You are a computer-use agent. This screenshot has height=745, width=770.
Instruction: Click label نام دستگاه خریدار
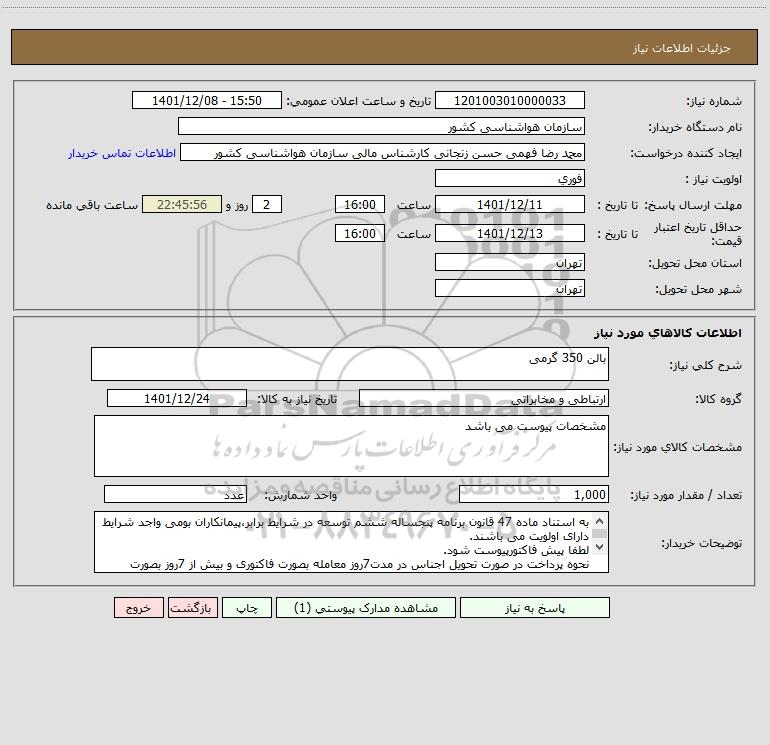pyautogui.click(x=695, y=127)
